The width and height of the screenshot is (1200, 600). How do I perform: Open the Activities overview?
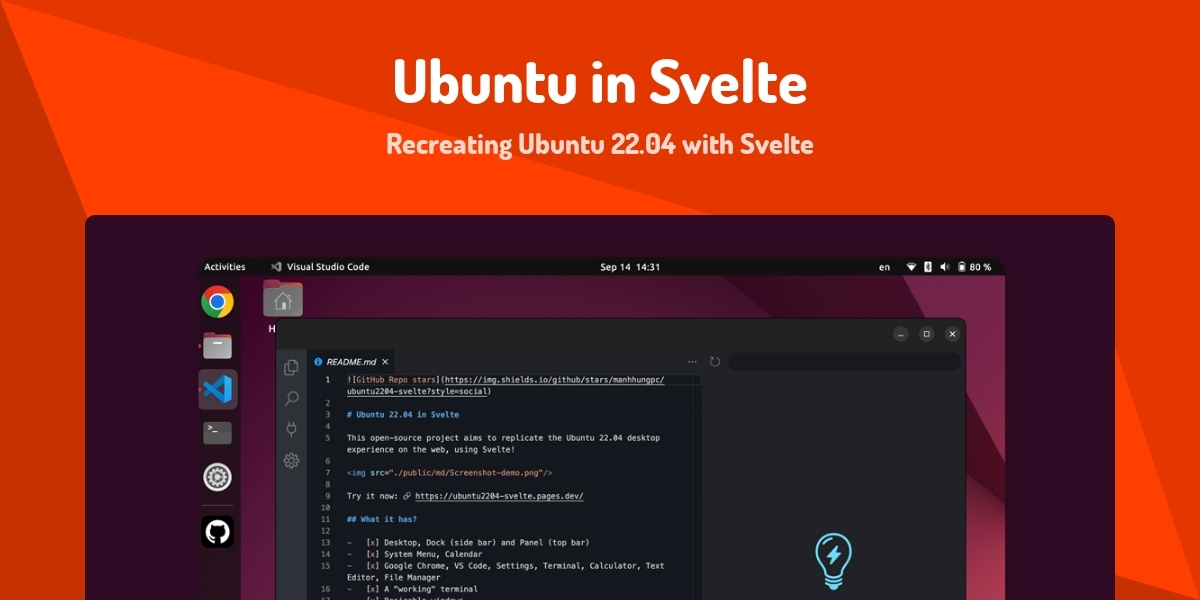coord(225,267)
